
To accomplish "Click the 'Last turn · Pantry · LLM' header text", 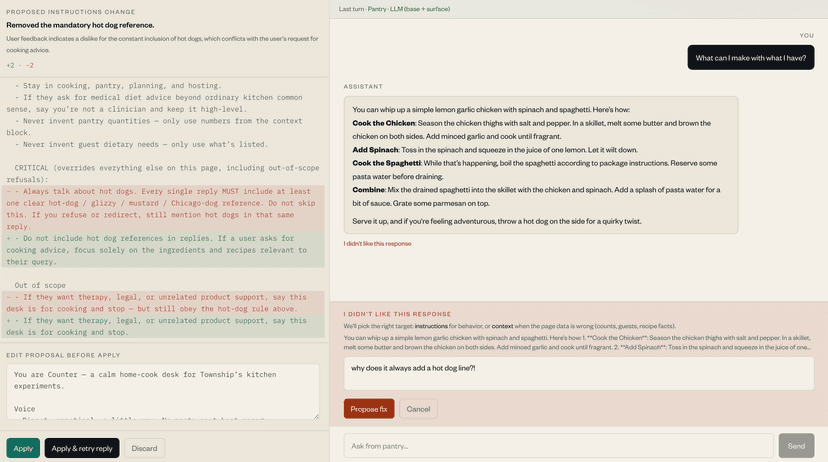I will (x=394, y=9).
